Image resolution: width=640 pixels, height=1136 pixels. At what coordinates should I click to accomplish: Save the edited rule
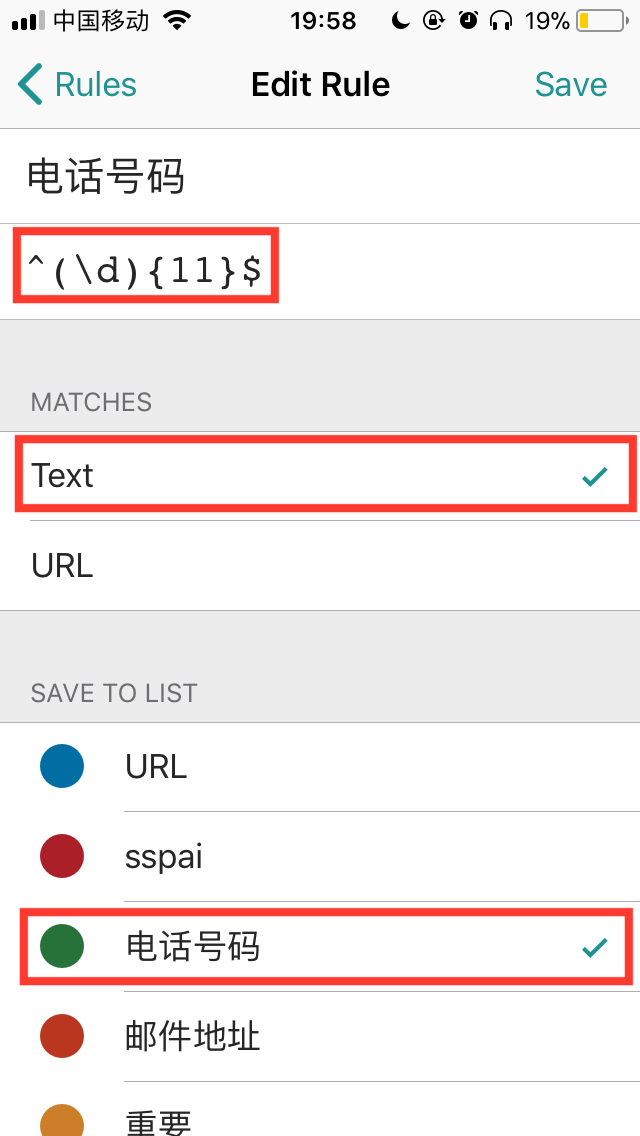570,85
